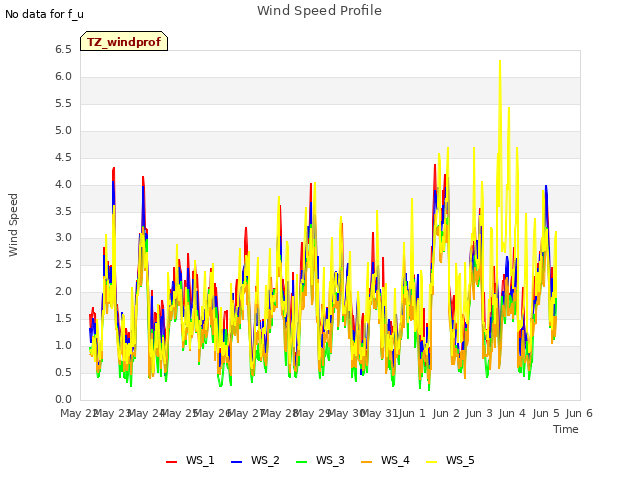The height and width of the screenshot is (480, 640).
Task: Select the WS_5 legend label
Action: (x=460, y=460)
